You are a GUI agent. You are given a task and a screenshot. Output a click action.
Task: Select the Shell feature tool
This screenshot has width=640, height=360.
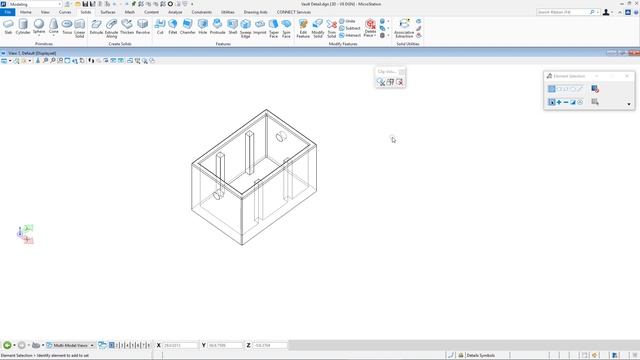tap(233, 27)
